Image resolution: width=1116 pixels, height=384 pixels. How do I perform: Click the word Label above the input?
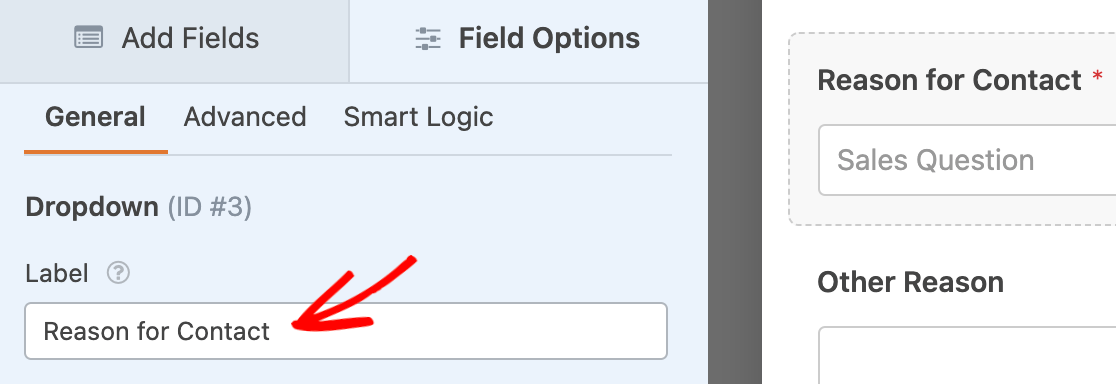click(x=57, y=274)
